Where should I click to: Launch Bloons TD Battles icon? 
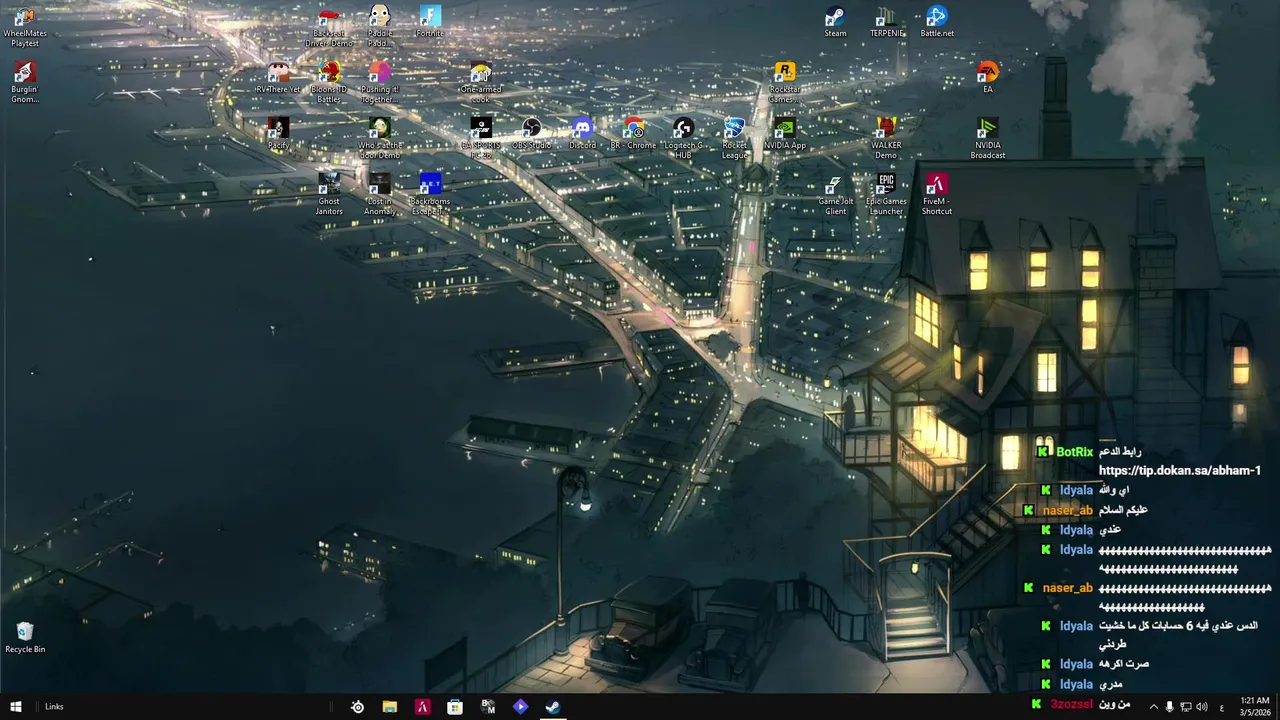[329, 83]
